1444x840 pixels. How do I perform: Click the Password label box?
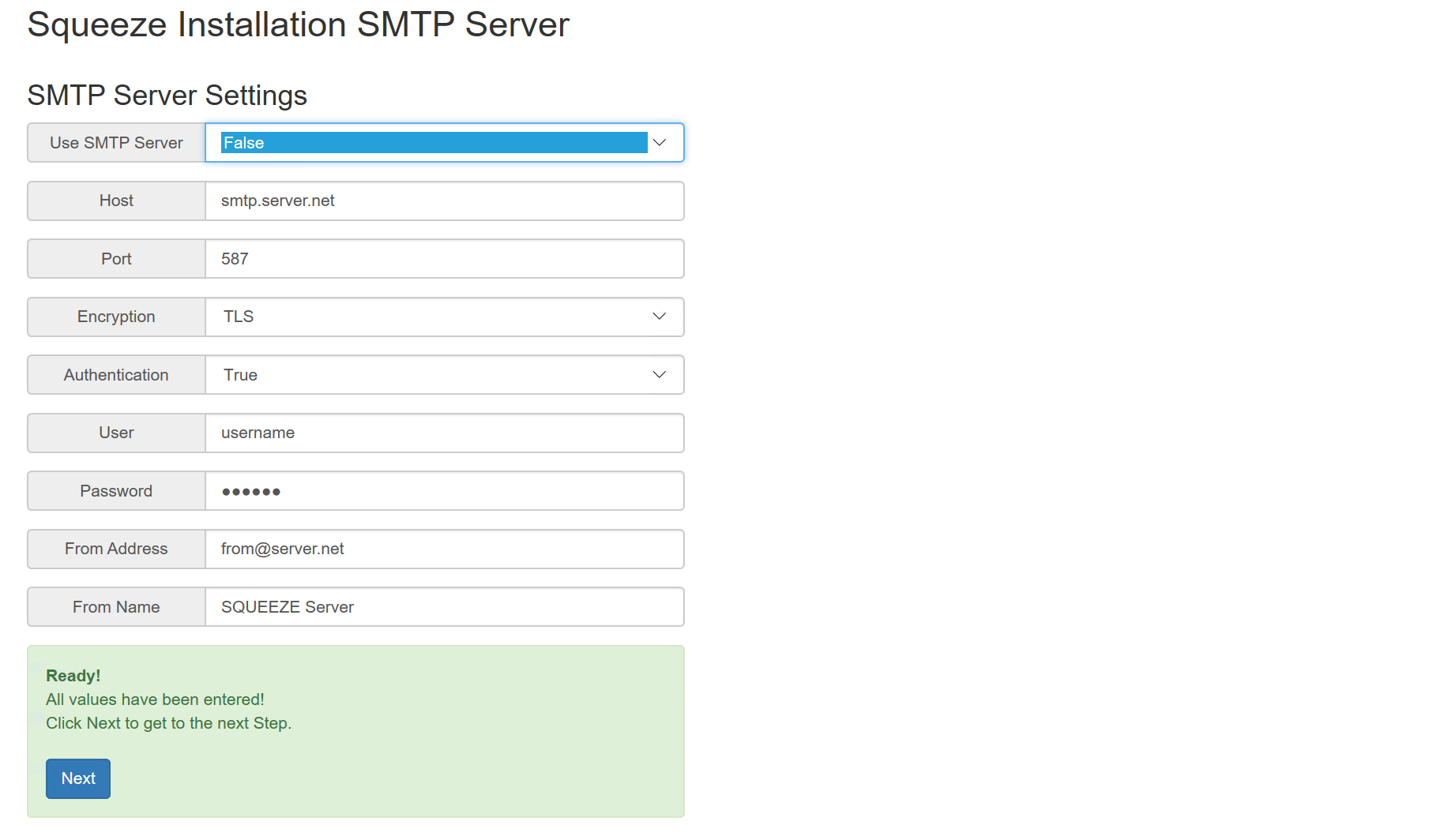coord(116,491)
